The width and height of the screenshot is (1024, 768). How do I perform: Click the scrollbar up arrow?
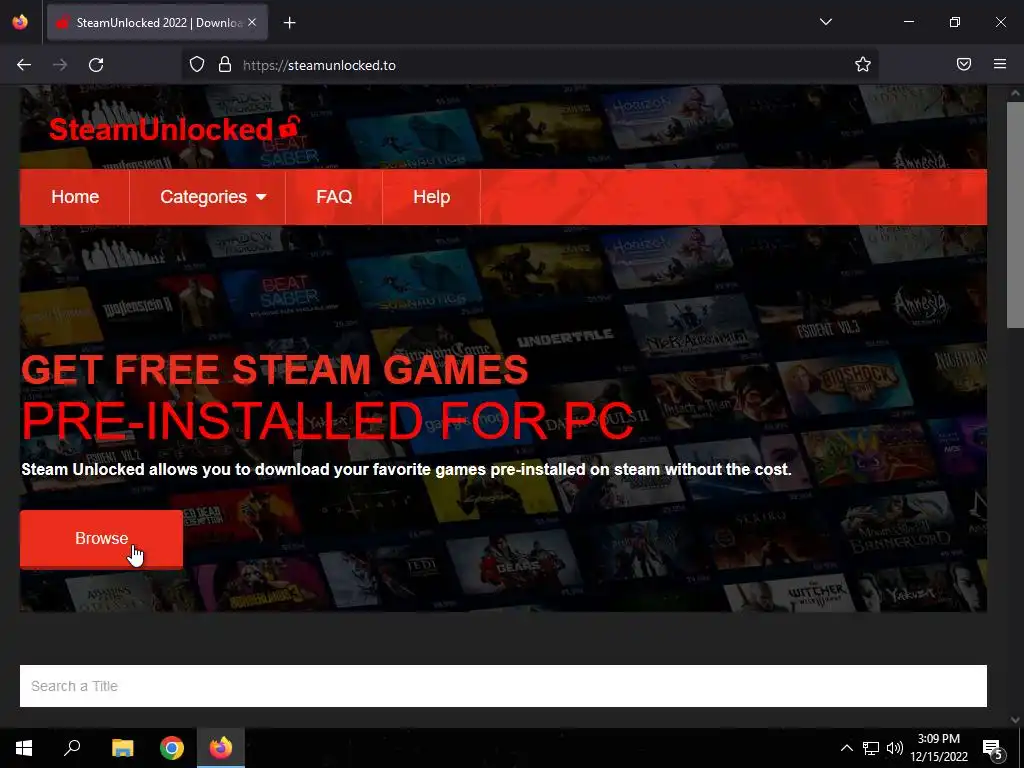pos(1015,93)
